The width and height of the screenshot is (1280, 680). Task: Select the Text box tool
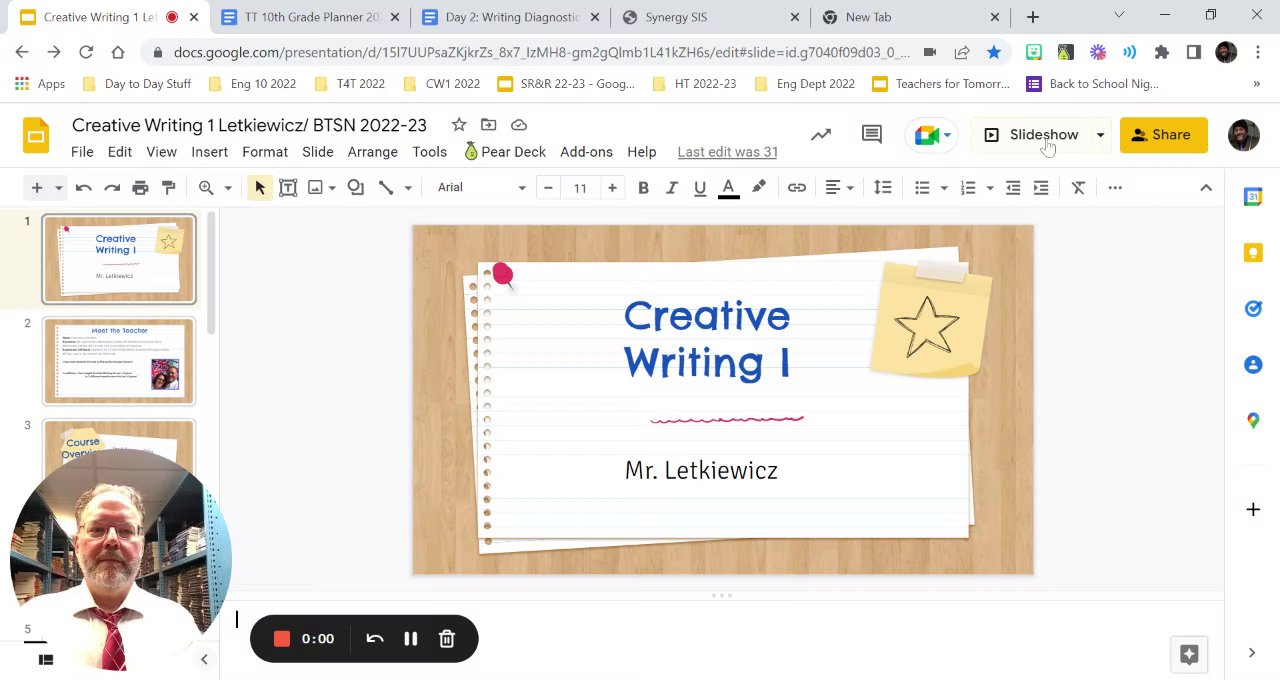288,188
